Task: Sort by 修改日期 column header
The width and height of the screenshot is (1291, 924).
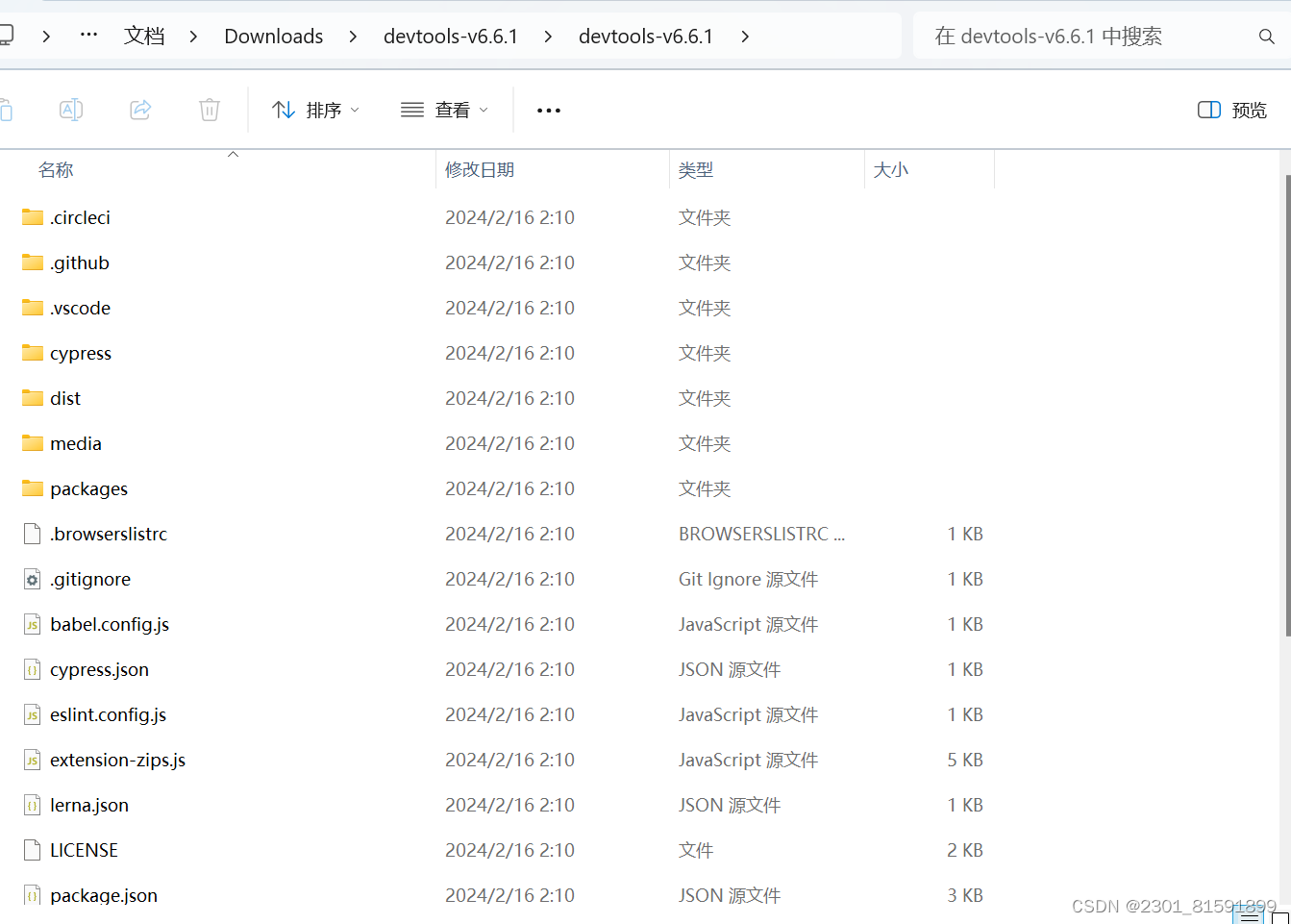Action: (480, 169)
